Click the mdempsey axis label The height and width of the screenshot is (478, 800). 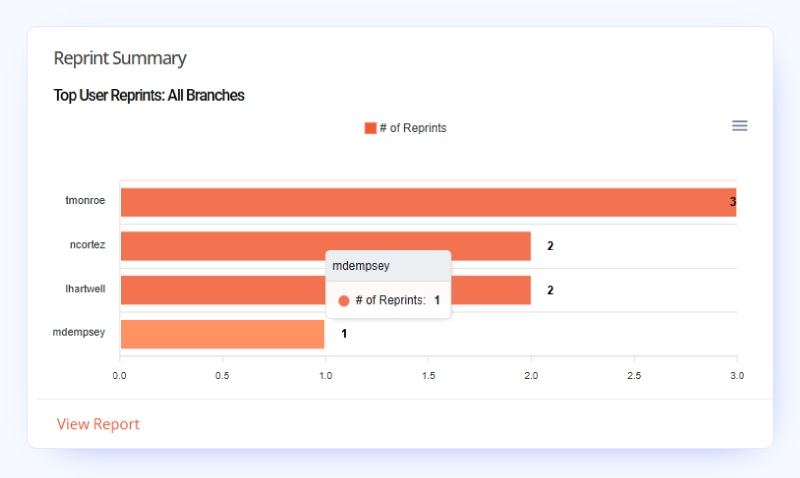79,332
